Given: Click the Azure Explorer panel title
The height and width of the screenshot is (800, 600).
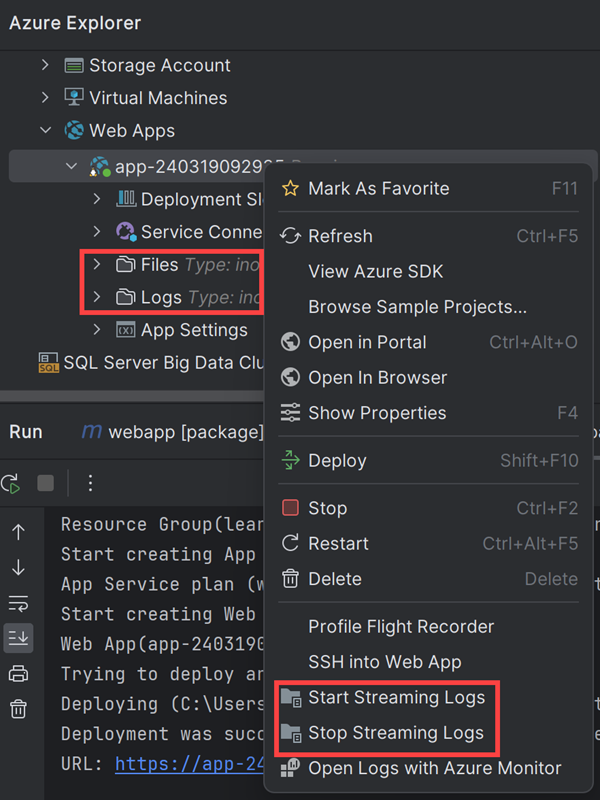Looking at the screenshot, I should [74, 22].
